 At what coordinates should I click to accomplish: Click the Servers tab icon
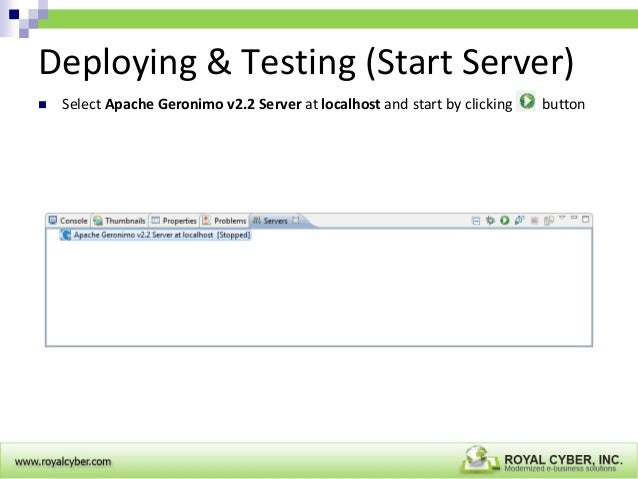tap(256, 221)
